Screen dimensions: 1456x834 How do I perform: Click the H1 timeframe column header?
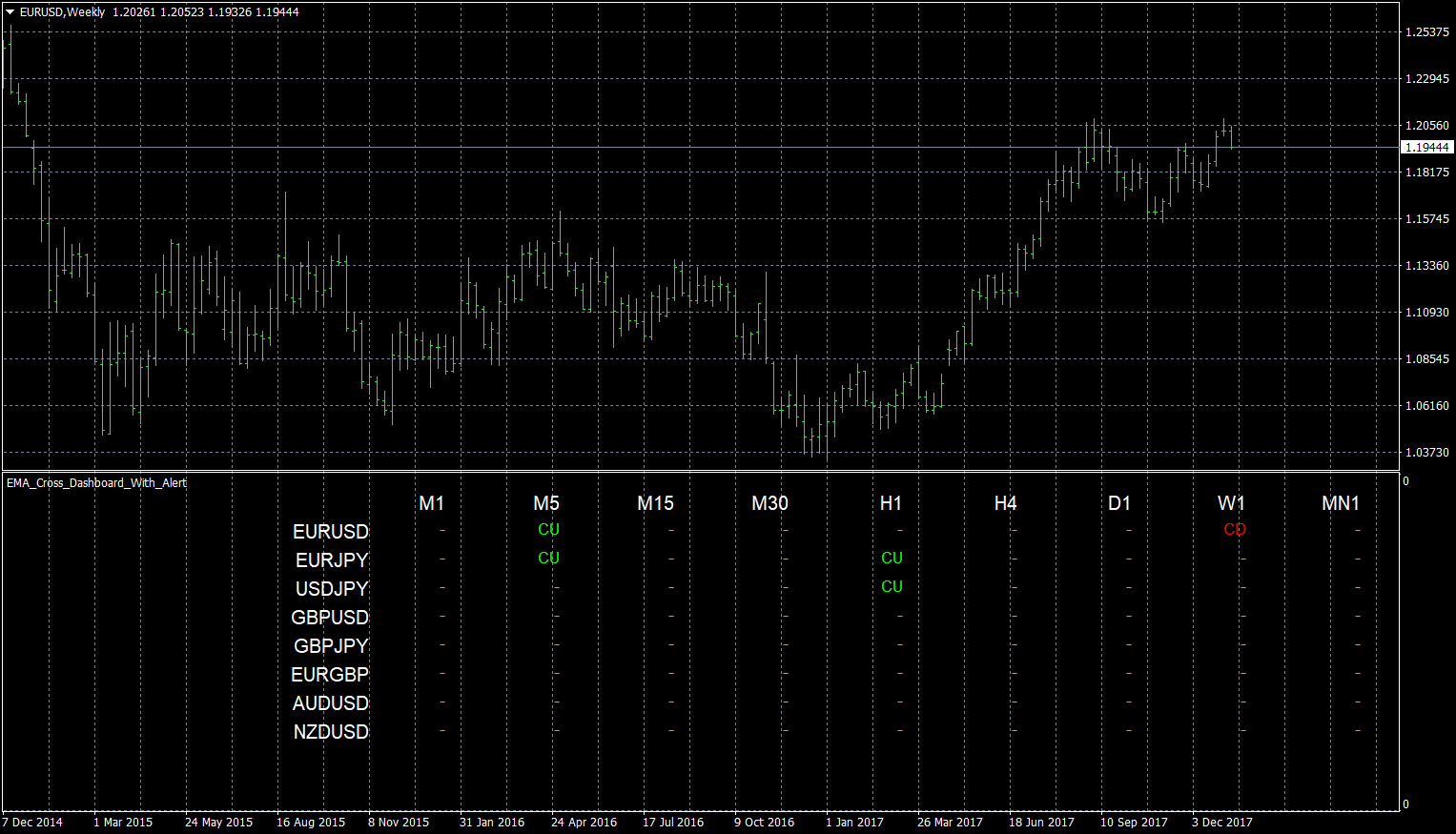point(891,503)
